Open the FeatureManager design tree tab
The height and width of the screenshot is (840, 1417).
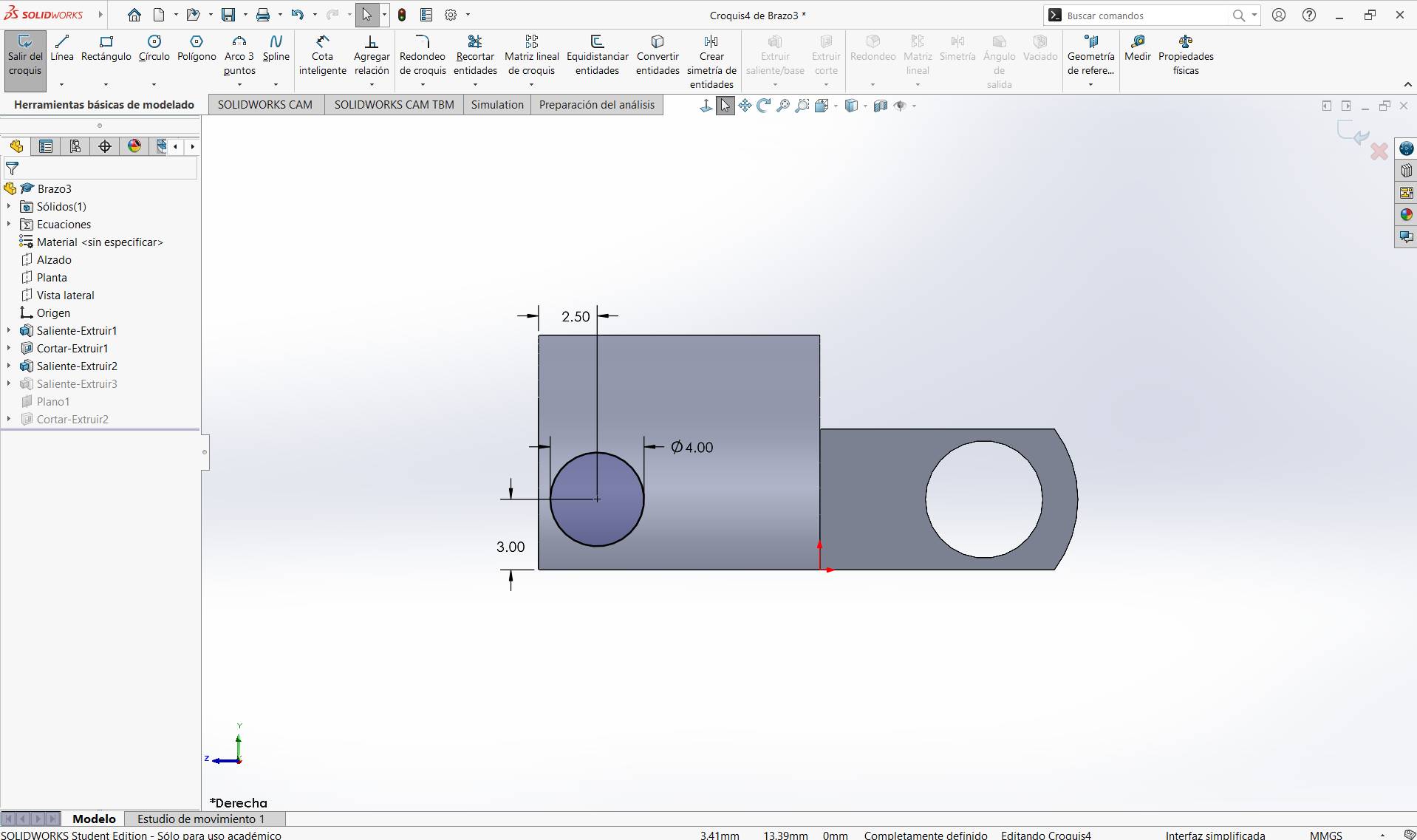(16, 146)
